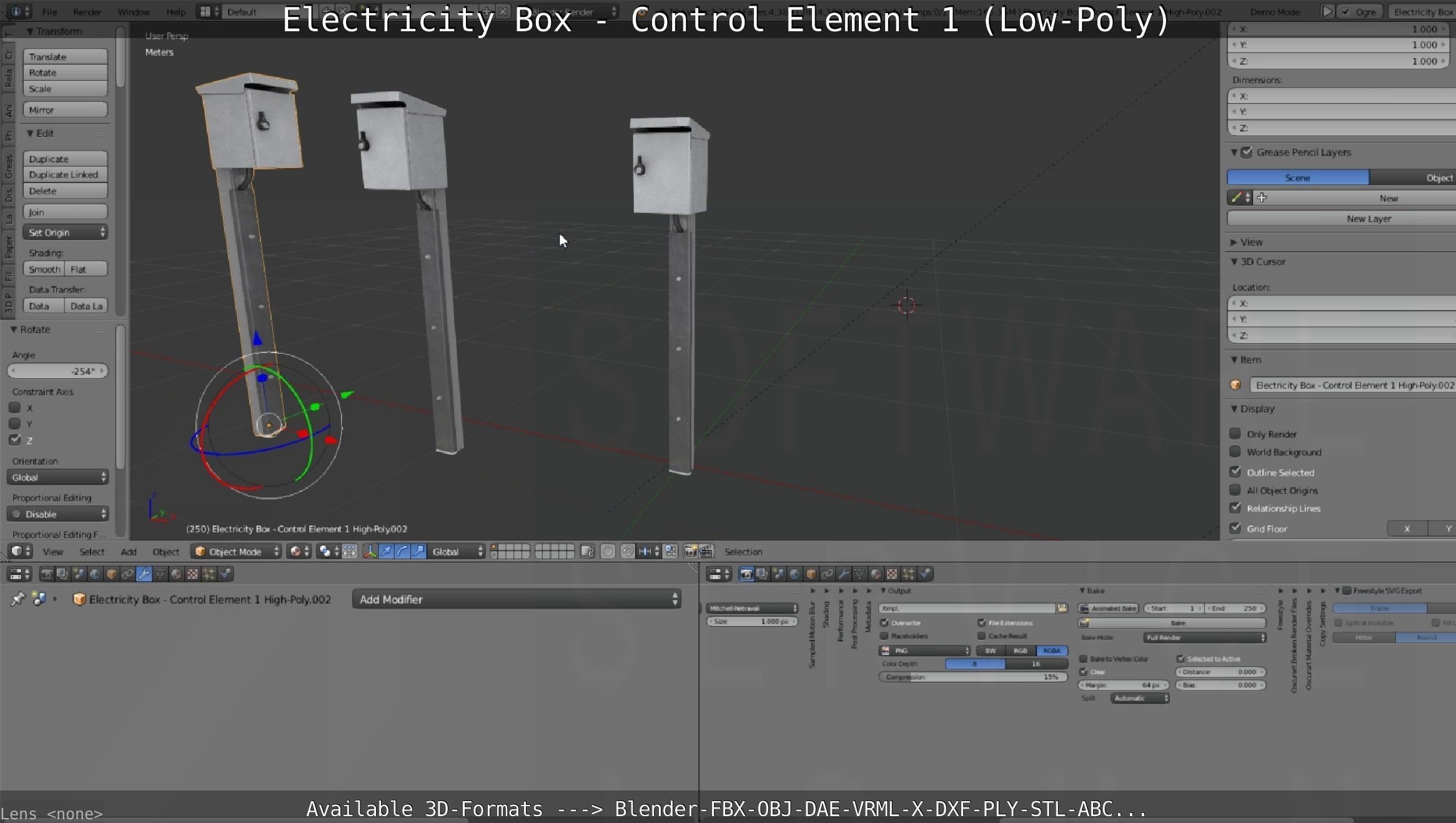
Task: Click the proportional editing circle icon
Action: 608,551
